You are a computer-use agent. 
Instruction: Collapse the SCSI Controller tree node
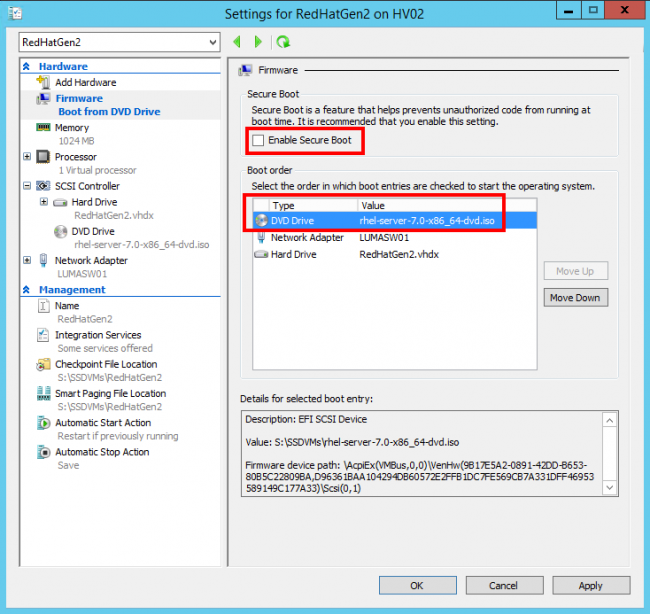pyautogui.click(x=27, y=186)
